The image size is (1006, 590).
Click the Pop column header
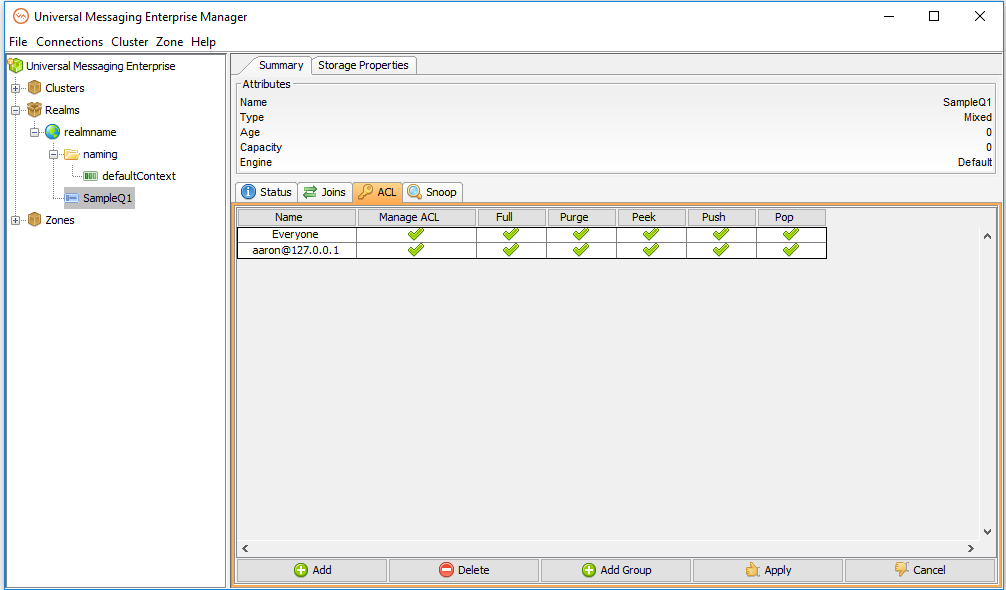pos(791,217)
